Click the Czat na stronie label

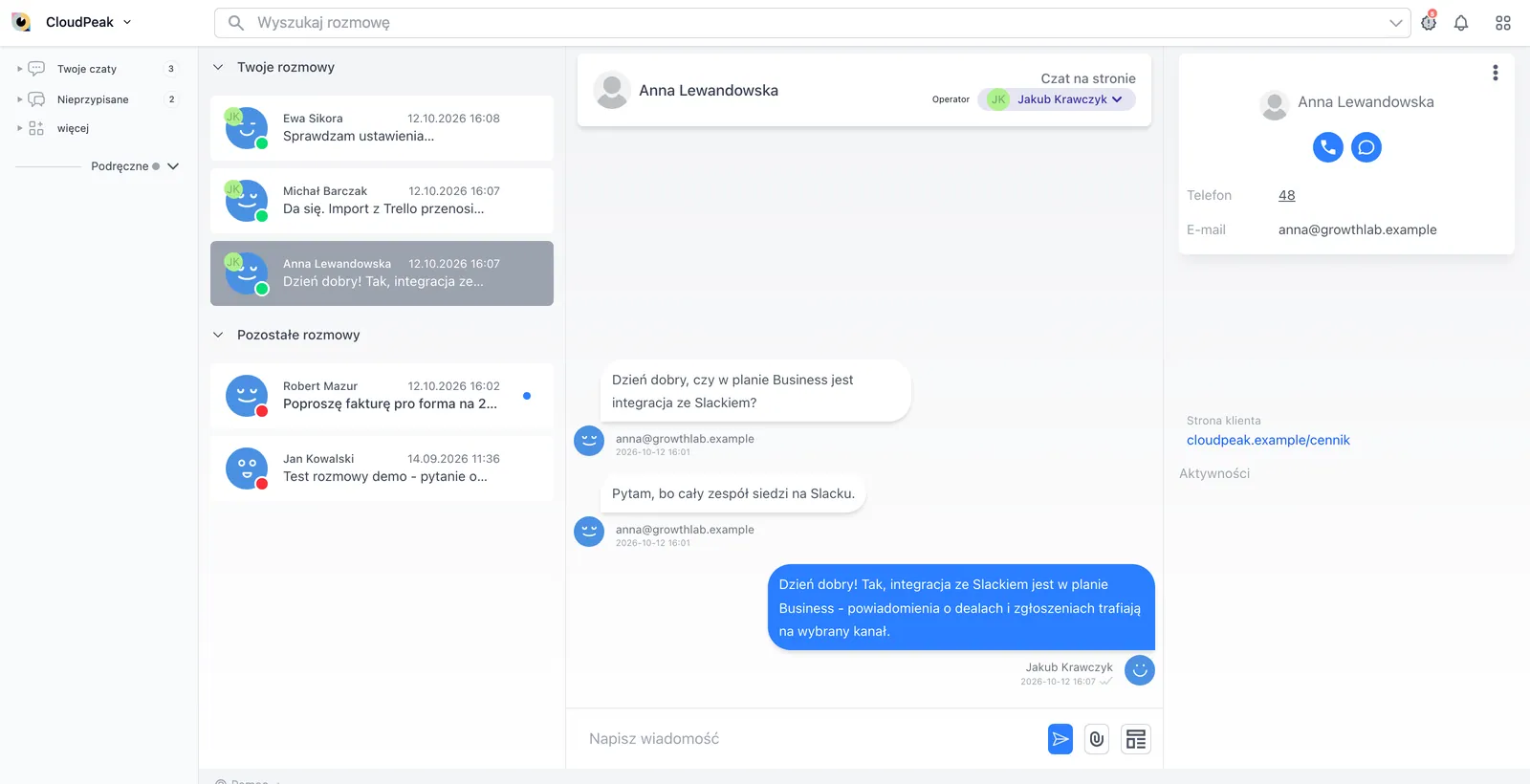pos(1088,78)
